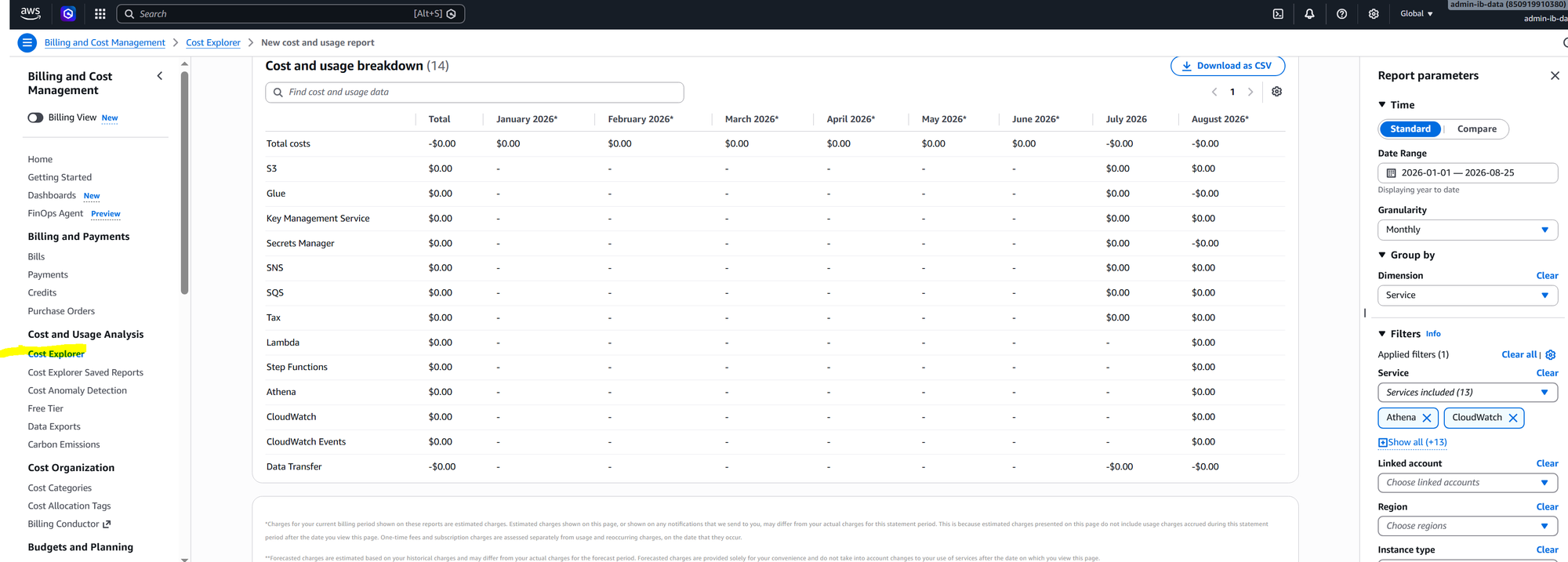Click the sidebar vertical scrollbar
The width and height of the screenshot is (1568, 562).
[184, 183]
